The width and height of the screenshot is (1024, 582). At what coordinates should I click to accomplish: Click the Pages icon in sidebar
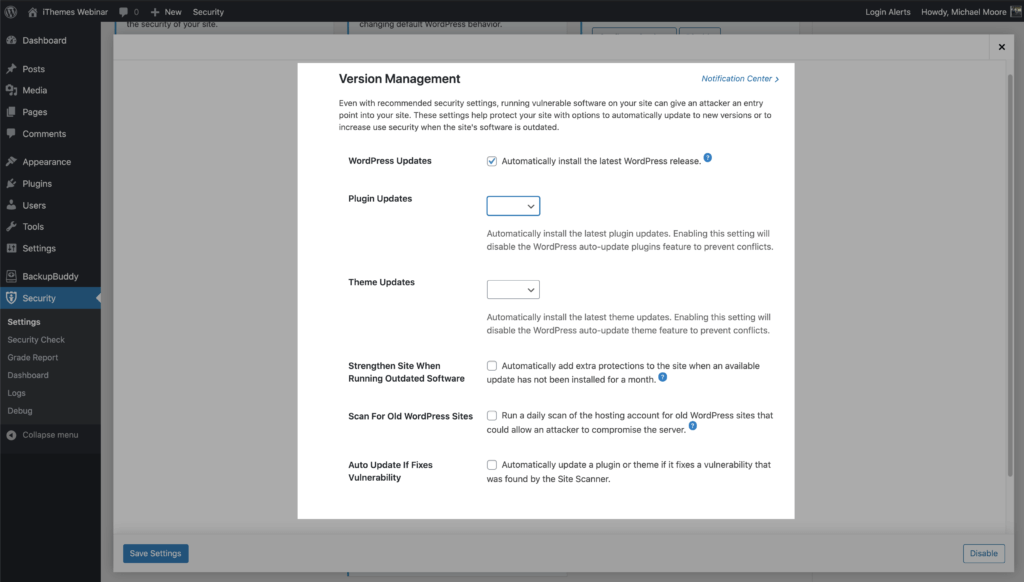point(11,112)
